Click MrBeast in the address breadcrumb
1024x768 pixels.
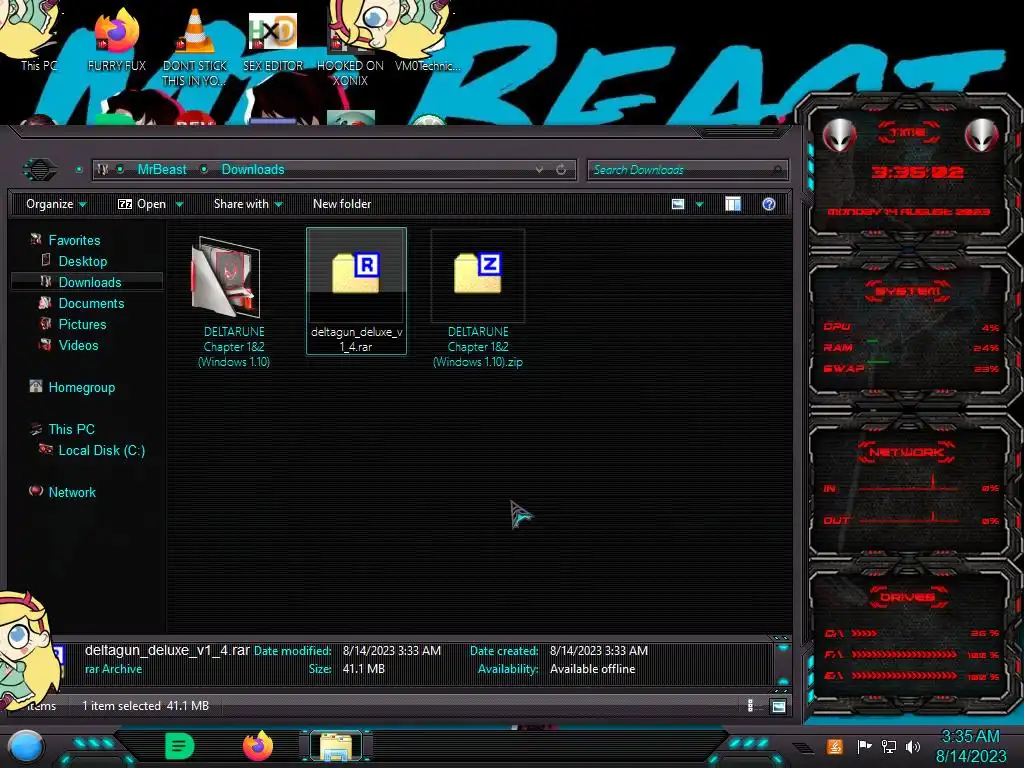162,170
